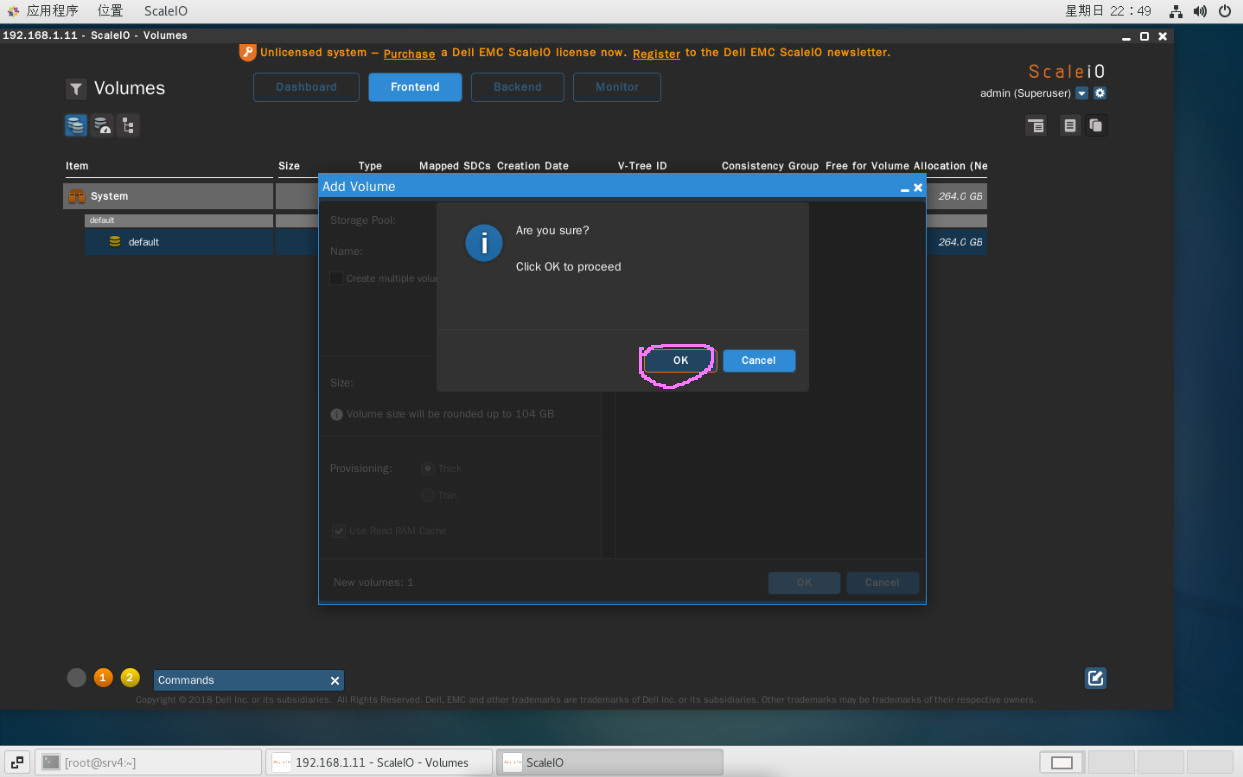The image size is (1243, 777).
Task: Select the V-Tree hierarchy view icon
Action: pos(128,125)
